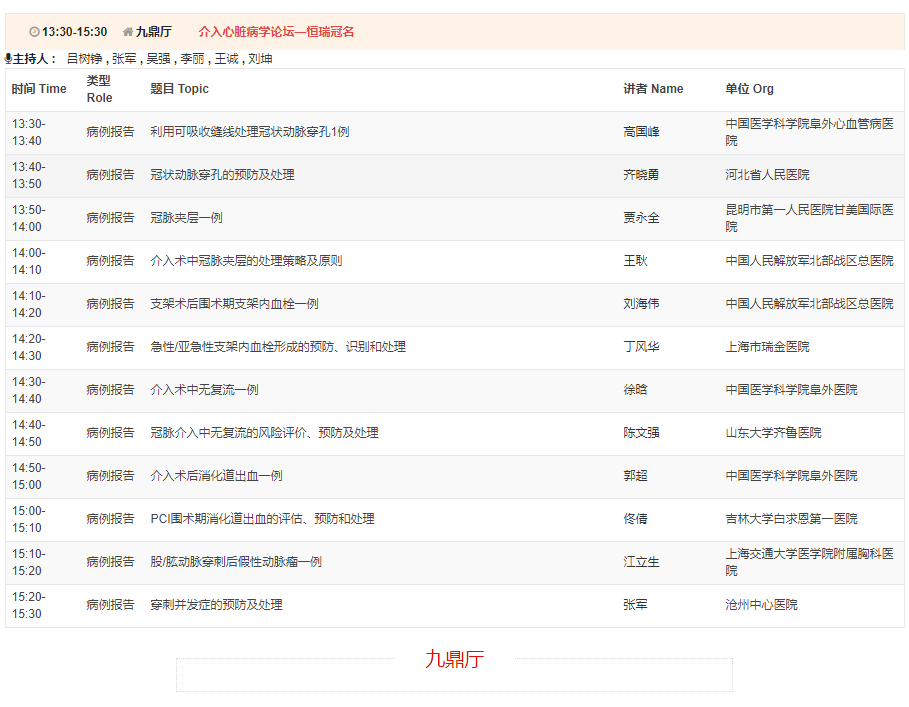Viewport: 909px width, 707px height.
Task: Click speaker 张军 in the 15:20-15:30 row
Action: coord(635,604)
